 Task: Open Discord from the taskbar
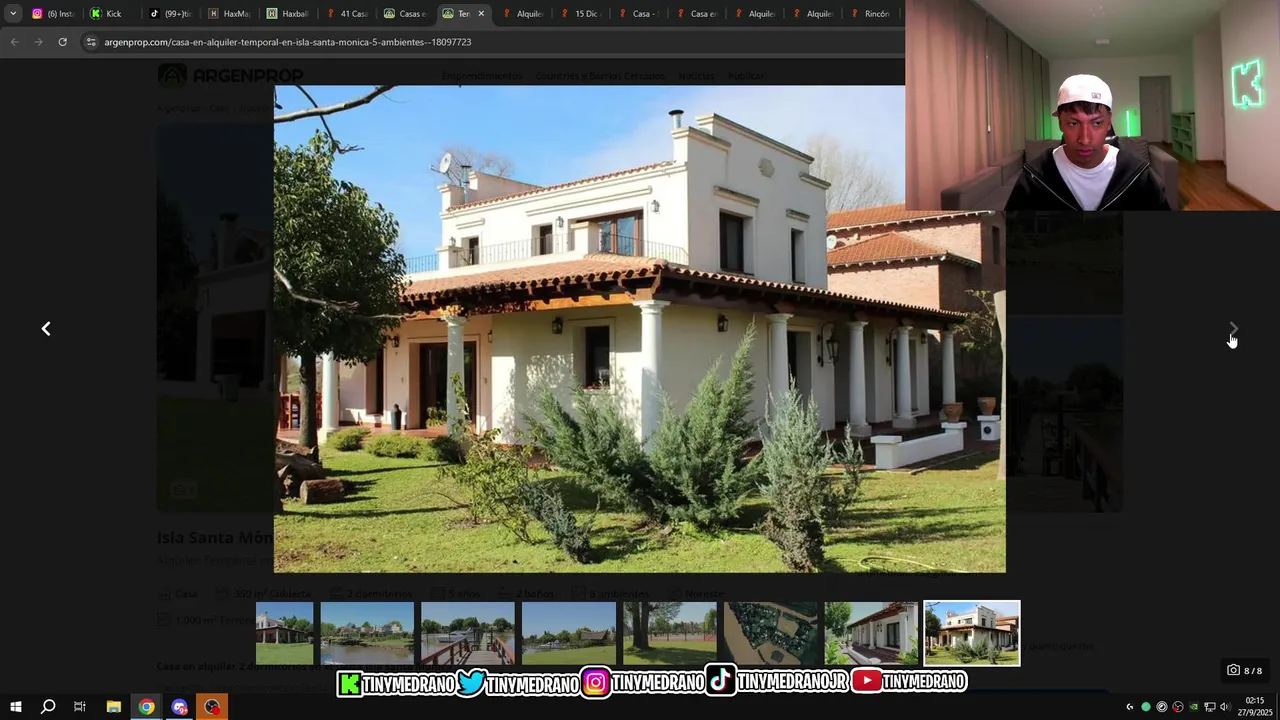point(179,707)
